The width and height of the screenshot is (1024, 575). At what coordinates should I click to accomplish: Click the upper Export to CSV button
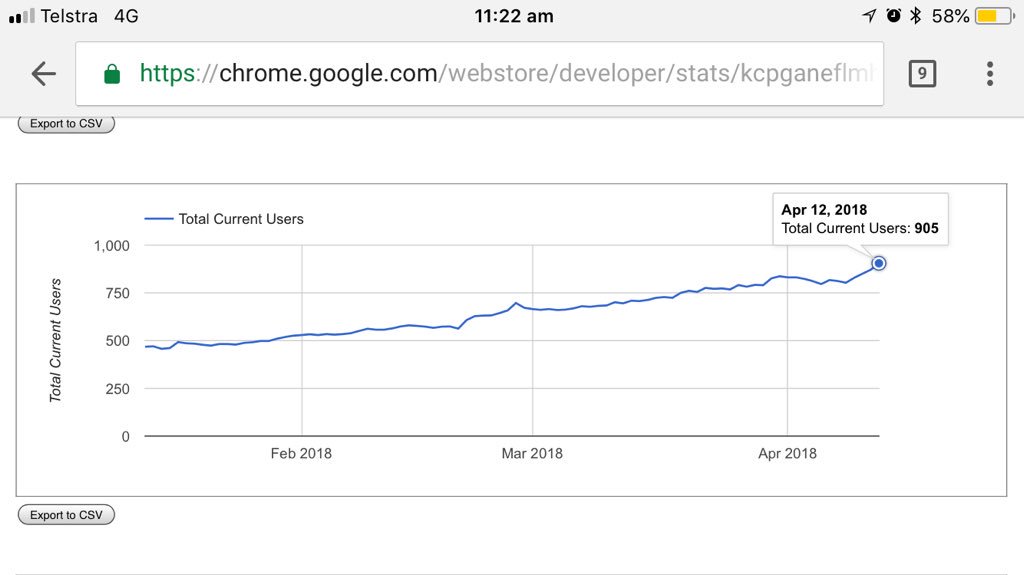pos(66,123)
